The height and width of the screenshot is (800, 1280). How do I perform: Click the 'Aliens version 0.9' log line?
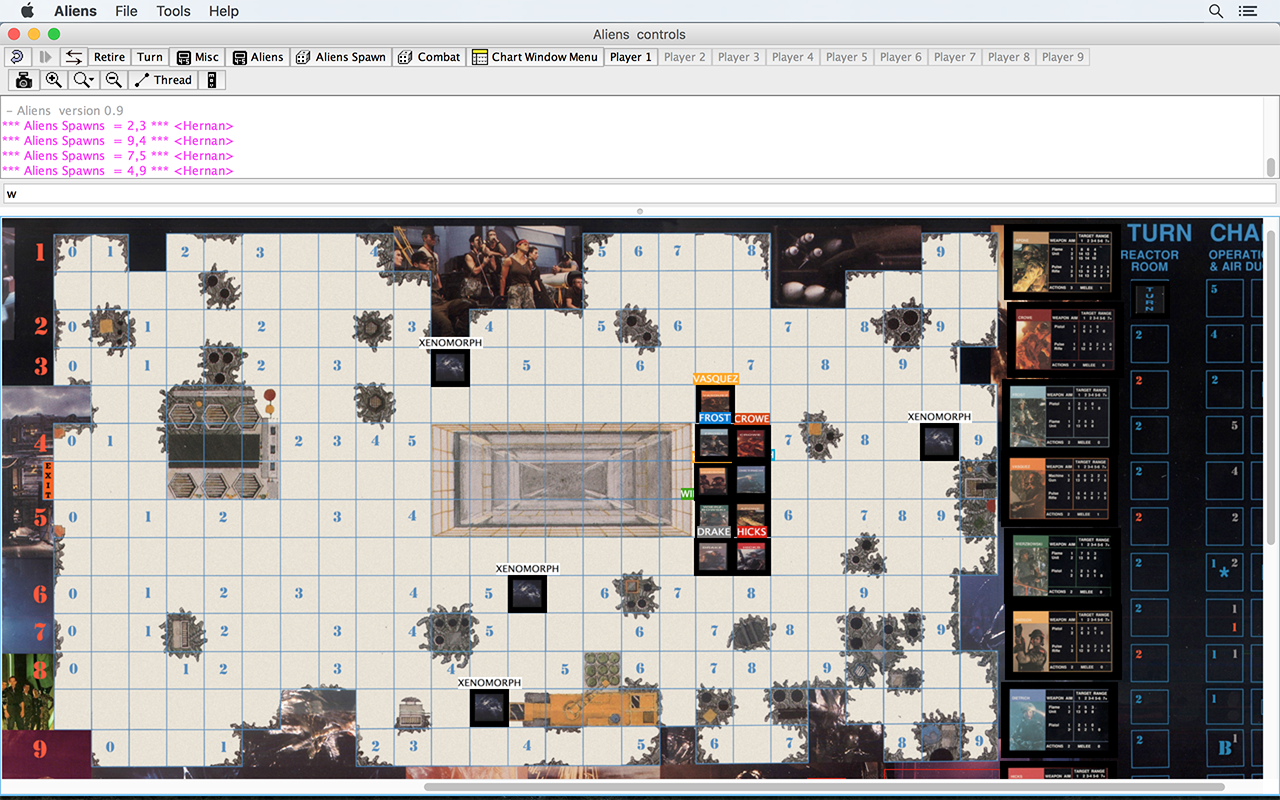tap(65, 111)
